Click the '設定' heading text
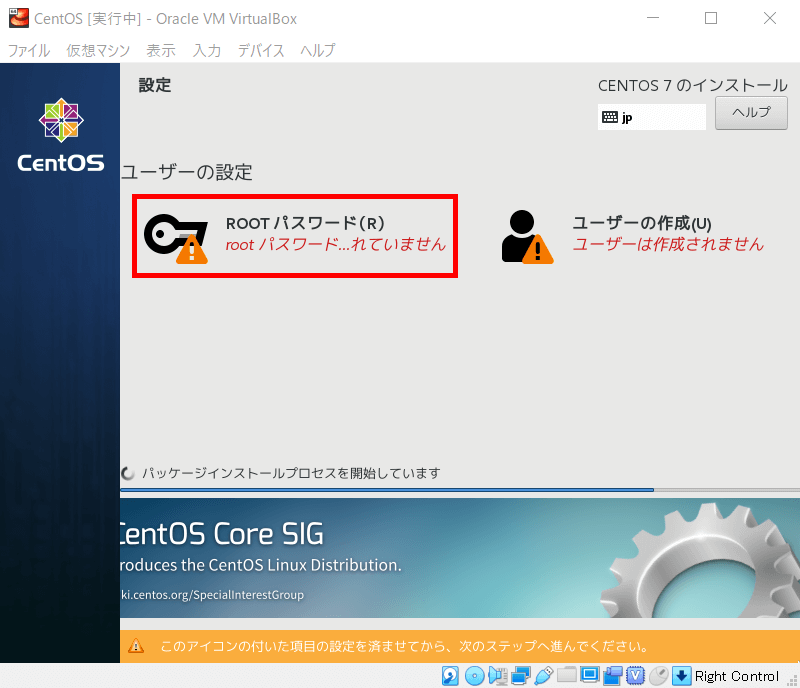This screenshot has width=800, height=688. point(155,85)
